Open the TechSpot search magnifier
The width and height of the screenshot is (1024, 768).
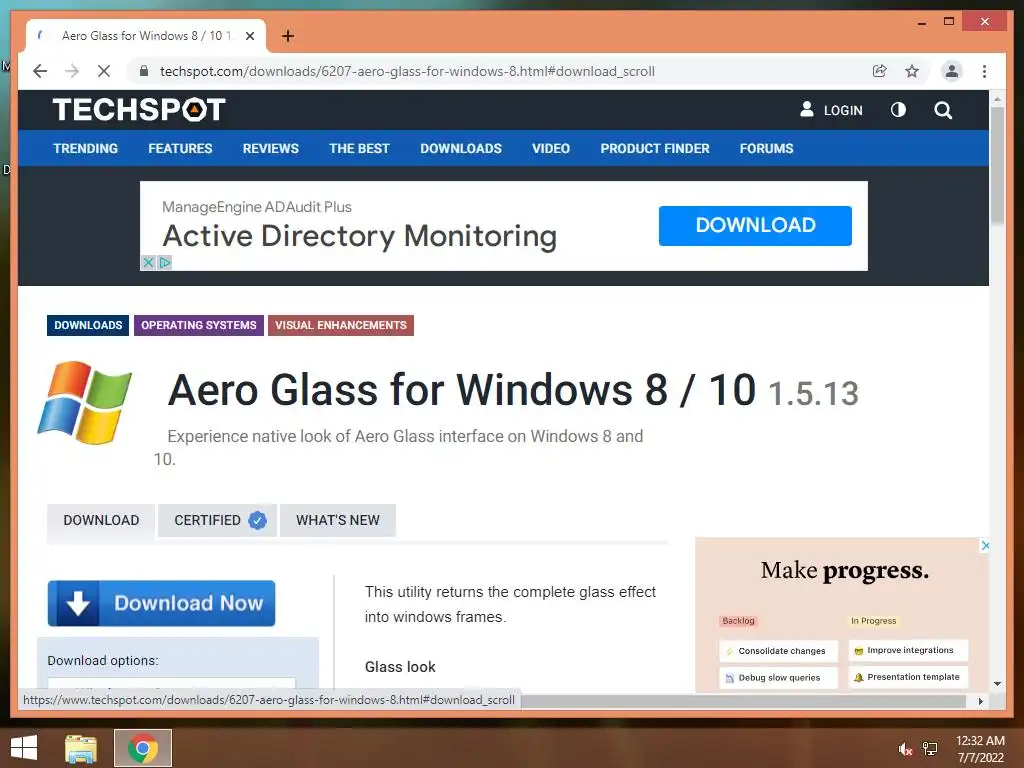tap(942, 110)
